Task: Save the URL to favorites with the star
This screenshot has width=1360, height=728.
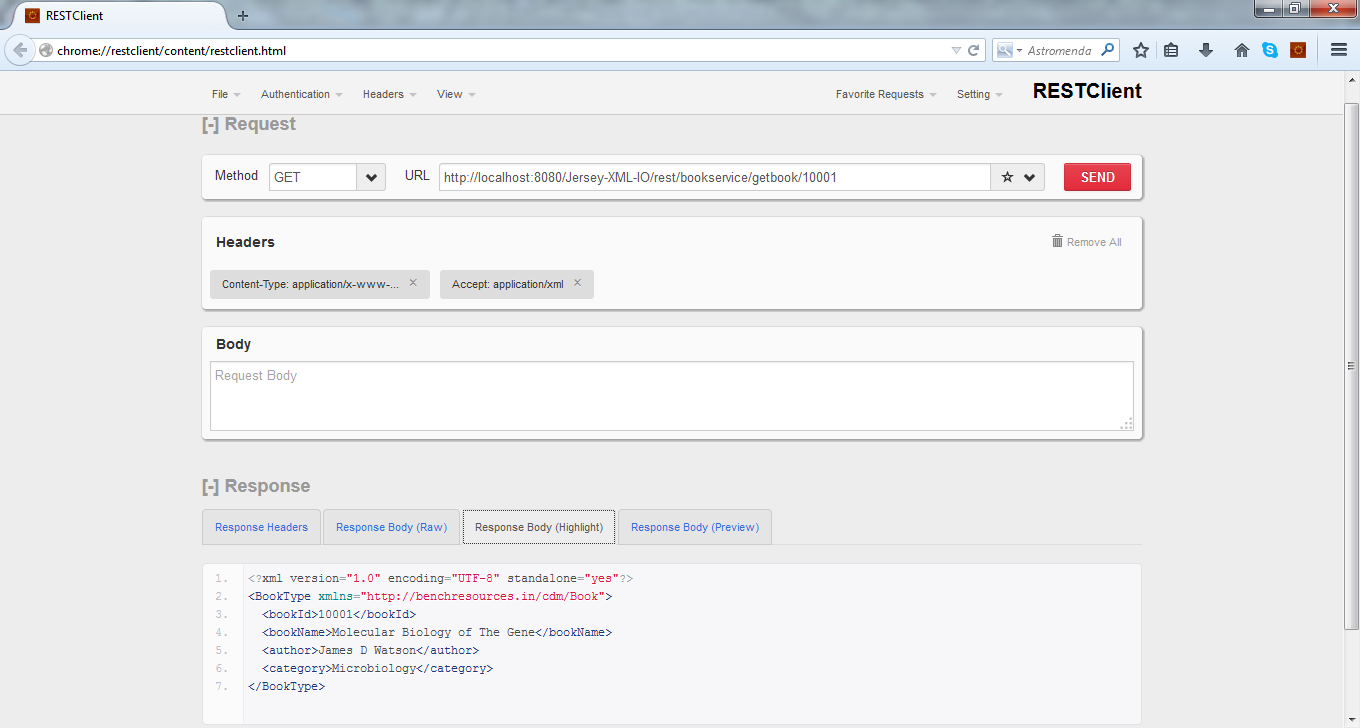Action: [1007, 177]
